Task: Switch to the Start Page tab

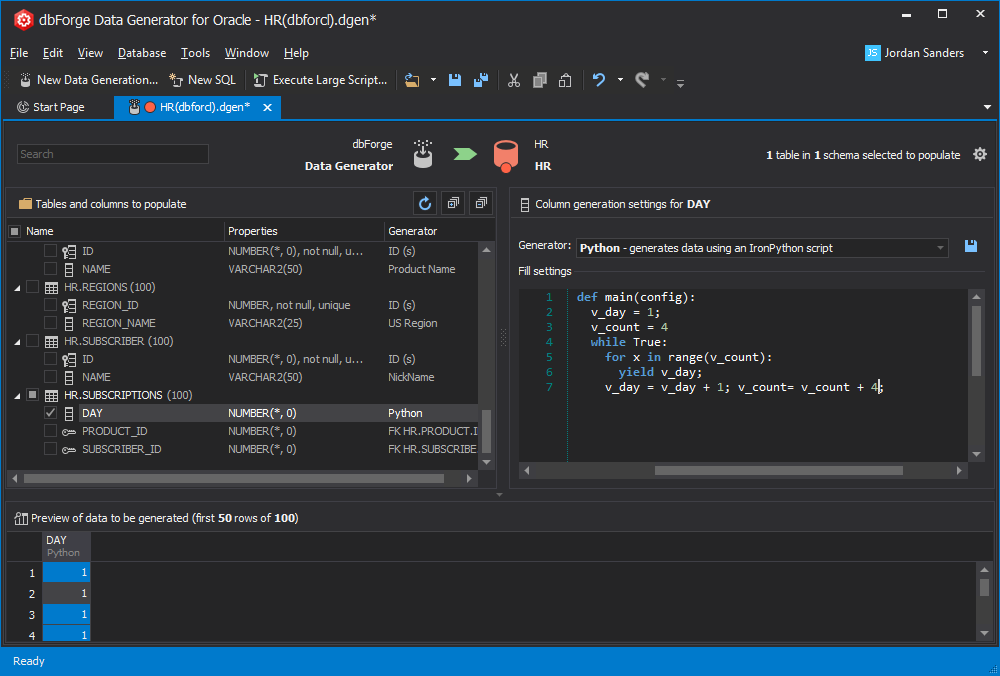Action: click(51, 107)
